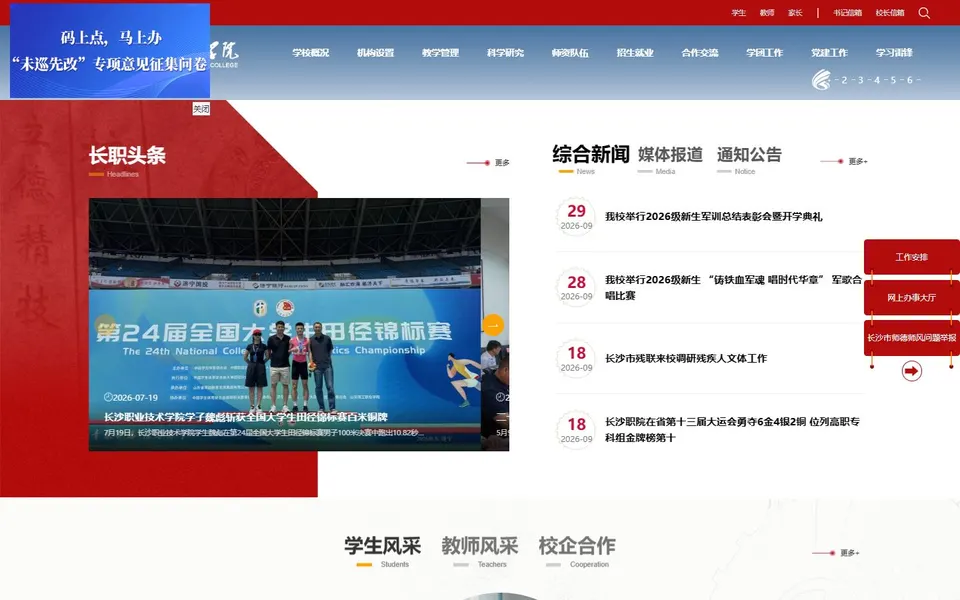Open the 机构设置 navigation menu

click(375, 53)
